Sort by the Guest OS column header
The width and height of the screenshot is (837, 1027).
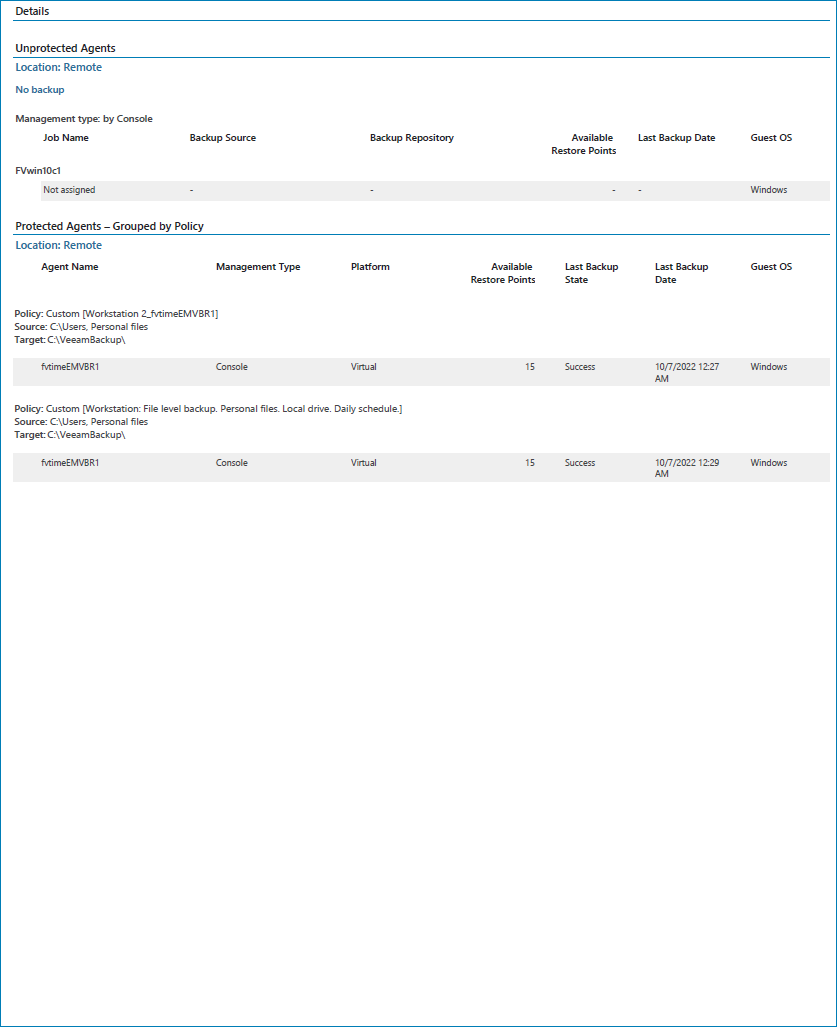pyautogui.click(x=770, y=137)
